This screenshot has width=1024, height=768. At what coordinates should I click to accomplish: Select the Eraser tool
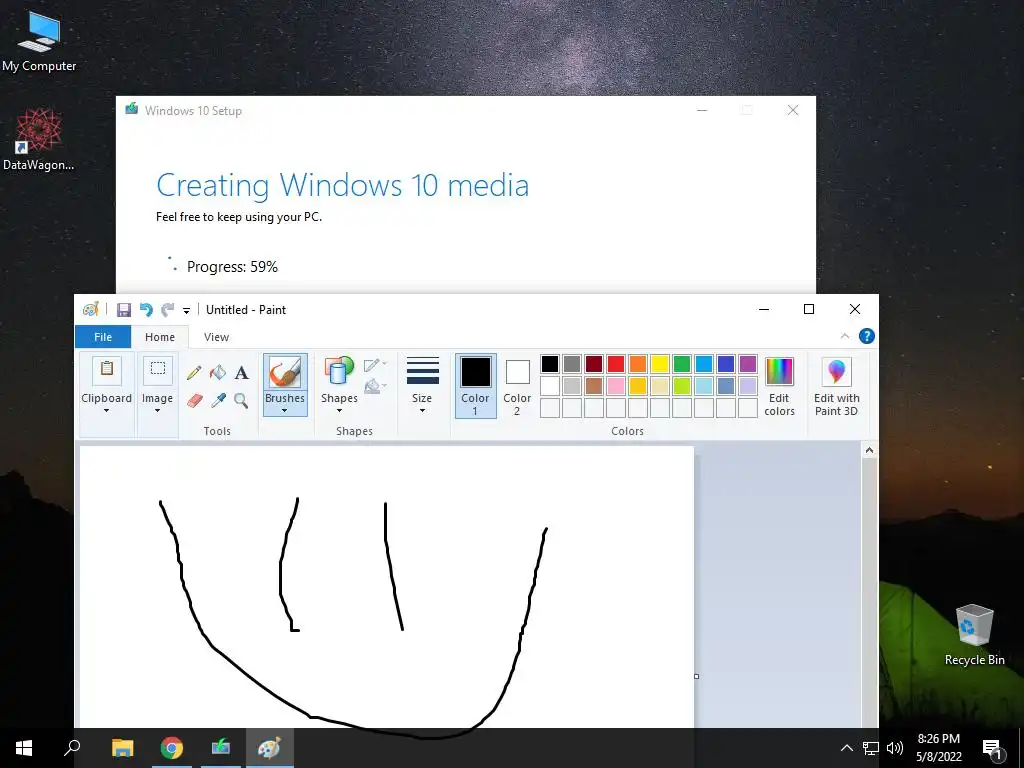pos(194,400)
